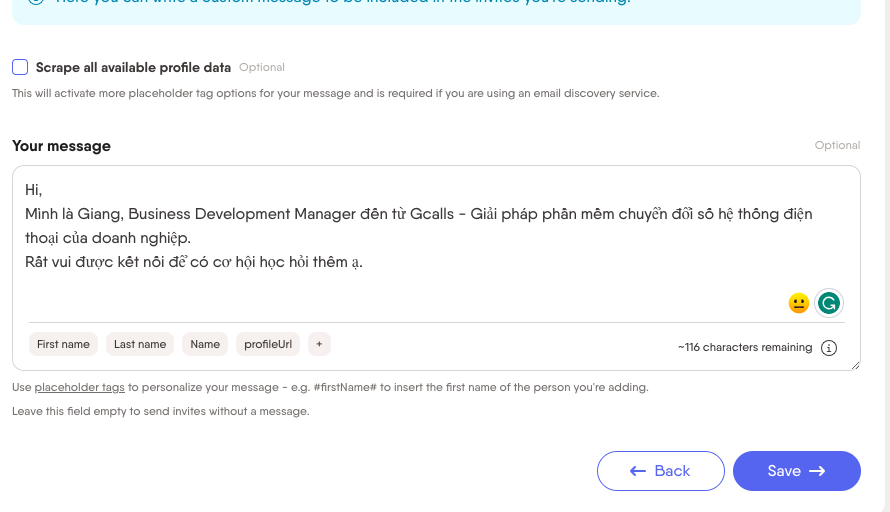Enable Scrape all available profile data checkbox
Image resolution: width=890 pixels, height=512 pixels.
[x=20, y=67]
